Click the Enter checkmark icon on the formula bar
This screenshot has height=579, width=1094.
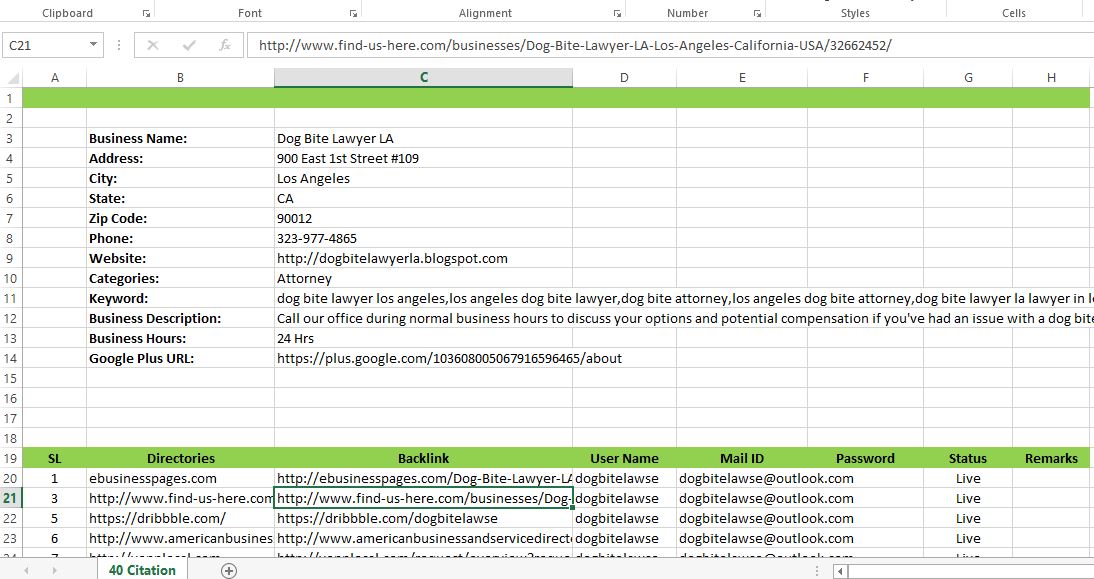(x=190, y=45)
